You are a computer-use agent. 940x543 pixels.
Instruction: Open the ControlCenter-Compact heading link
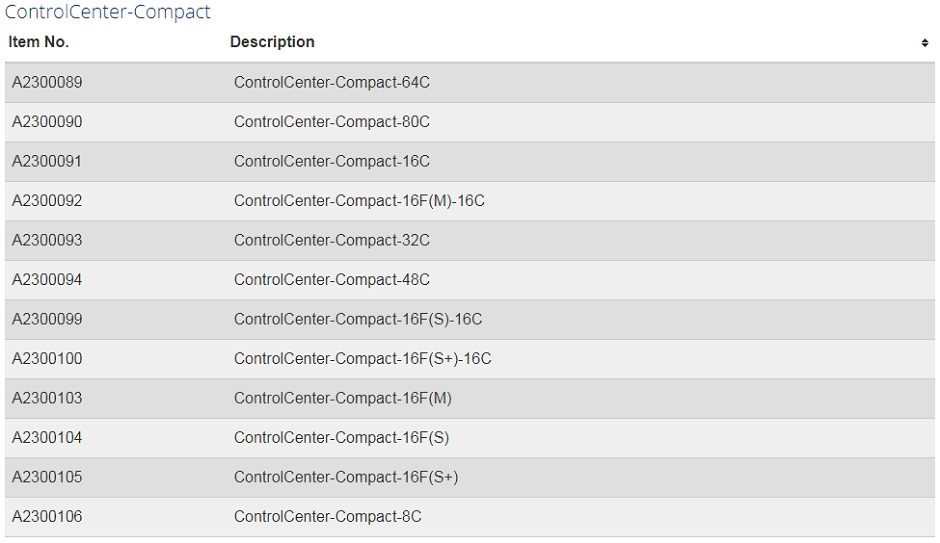(108, 12)
